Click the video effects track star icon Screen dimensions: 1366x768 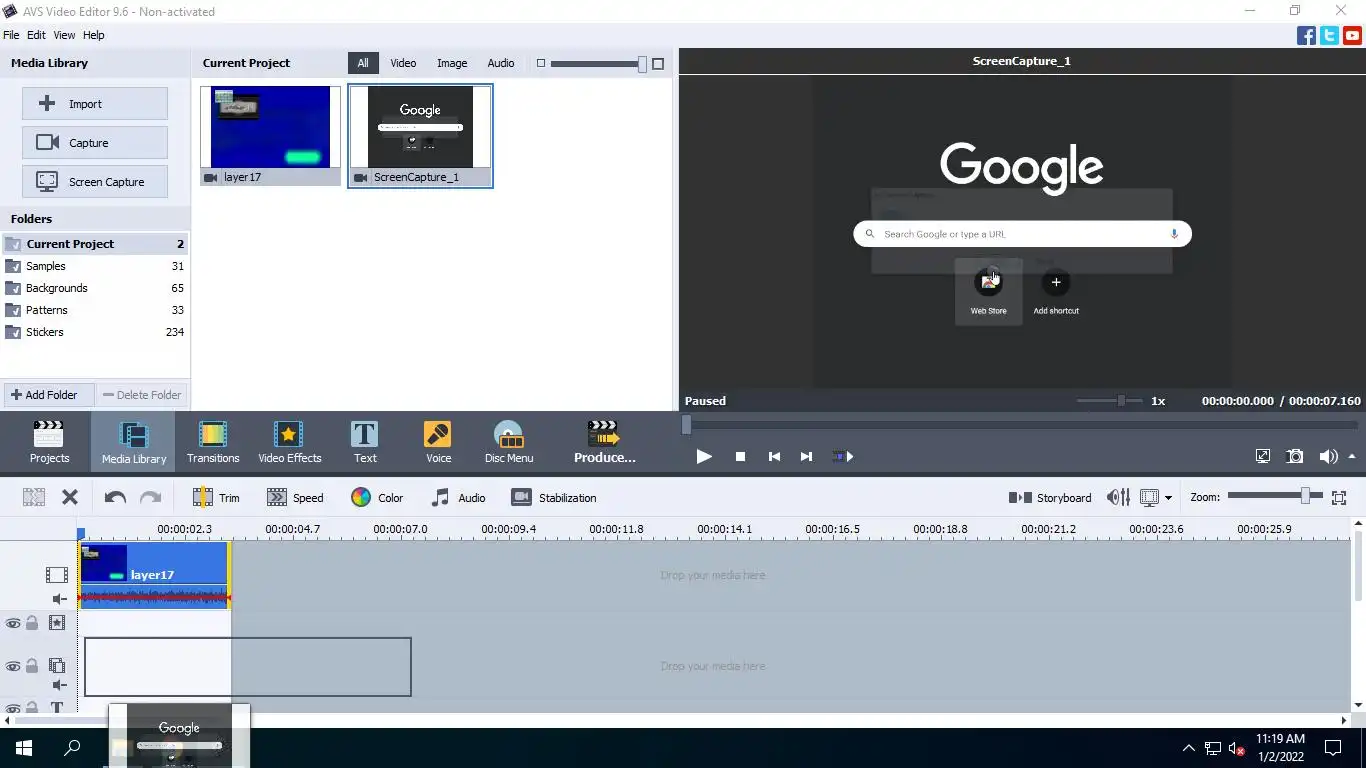pyautogui.click(x=57, y=623)
